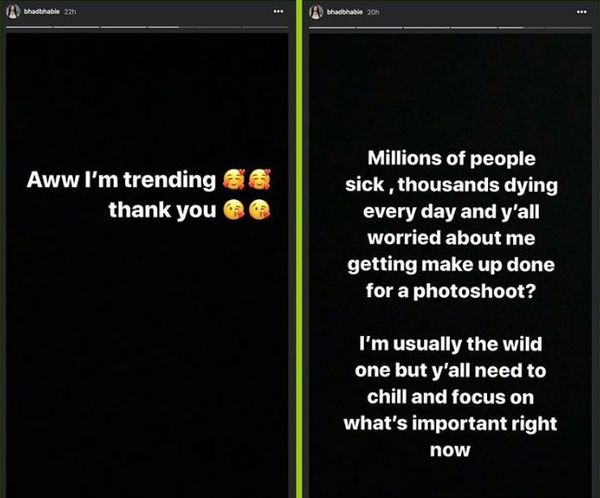The image size is (600, 498).
Task: Click the partially filled left story progress segment
Action: pyautogui.click(x=171, y=27)
